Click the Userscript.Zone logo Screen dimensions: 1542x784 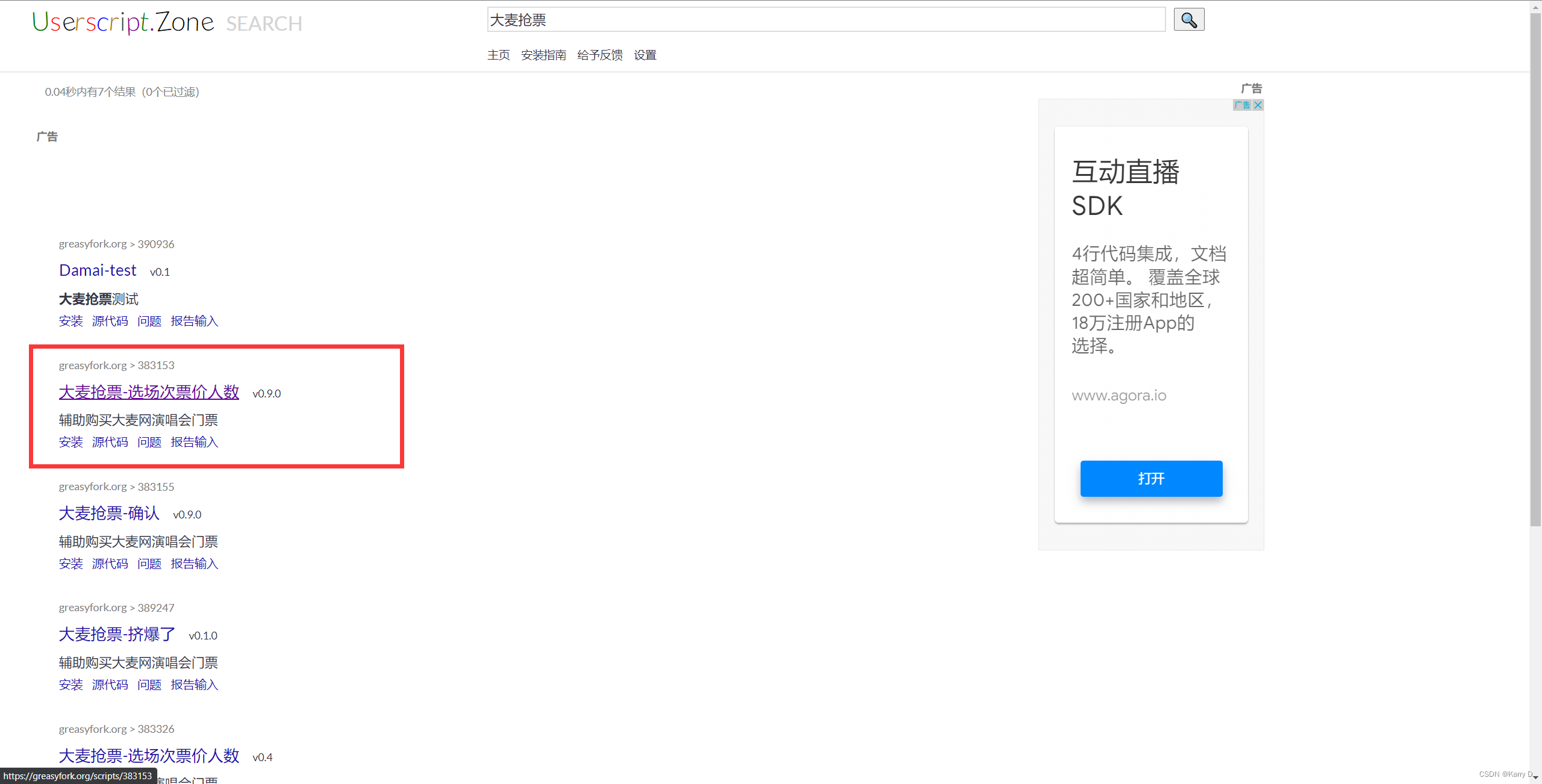click(123, 22)
